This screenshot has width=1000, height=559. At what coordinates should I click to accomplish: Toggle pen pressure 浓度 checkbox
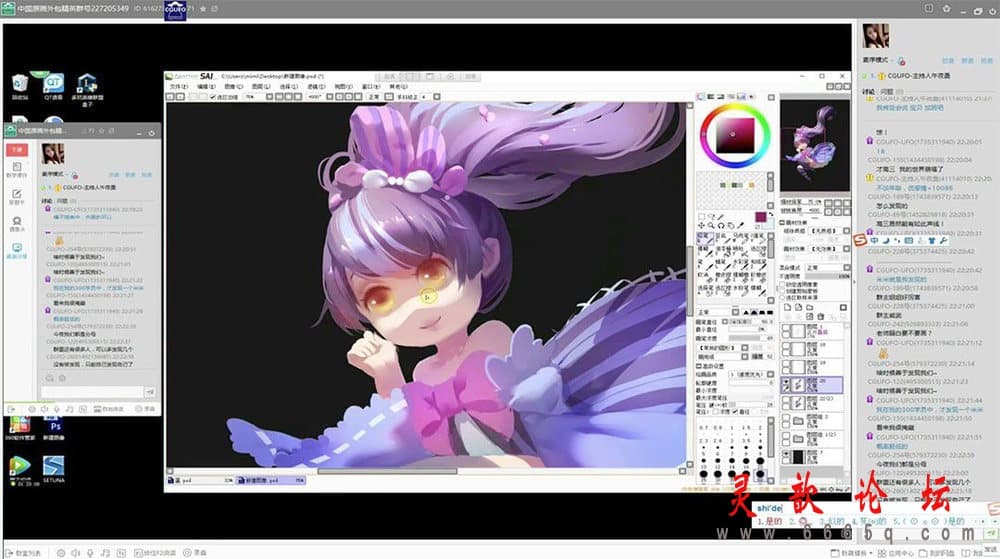point(716,412)
